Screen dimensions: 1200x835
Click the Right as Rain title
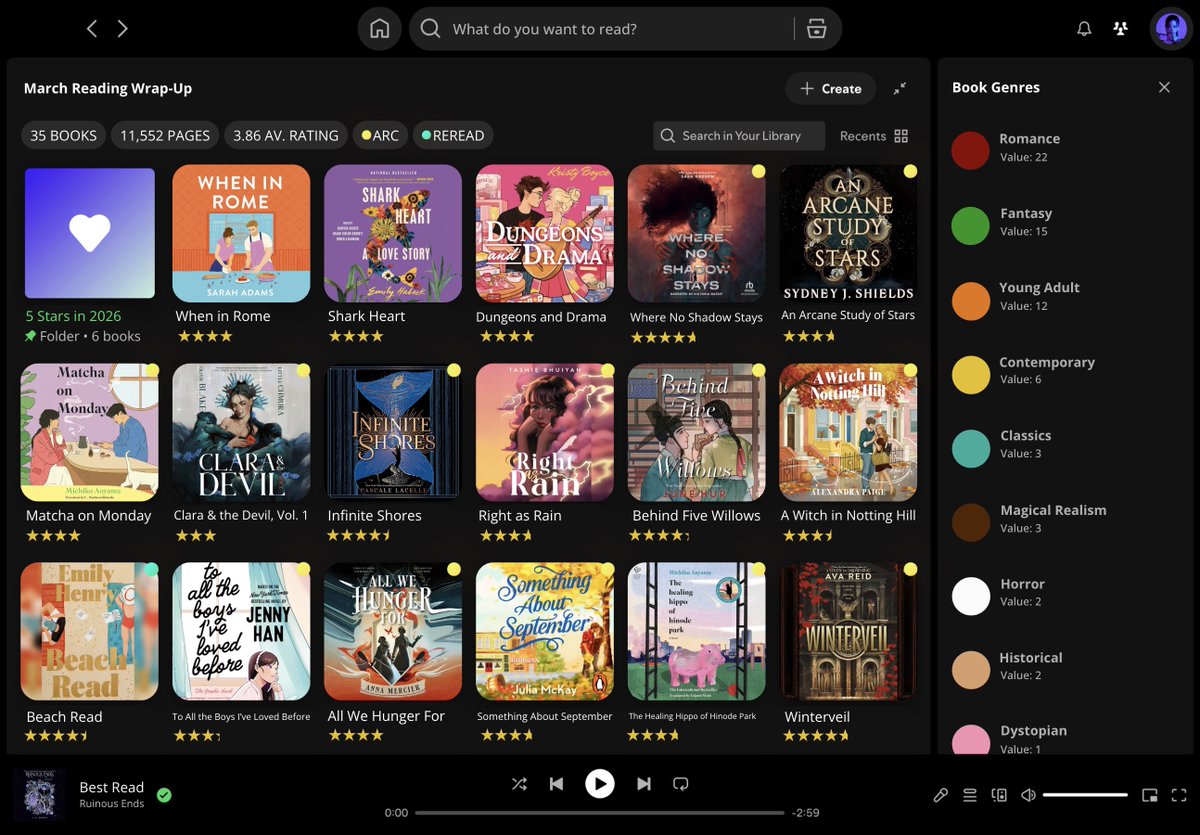point(520,516)
